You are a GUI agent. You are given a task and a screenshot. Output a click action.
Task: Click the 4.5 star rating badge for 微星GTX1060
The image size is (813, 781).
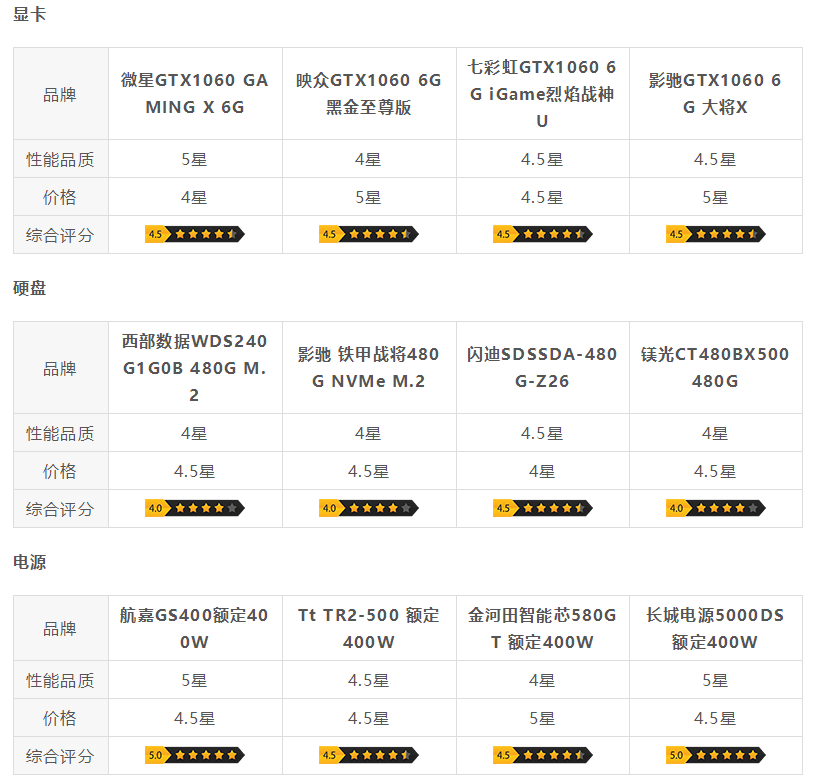click(x=194, y=234)
